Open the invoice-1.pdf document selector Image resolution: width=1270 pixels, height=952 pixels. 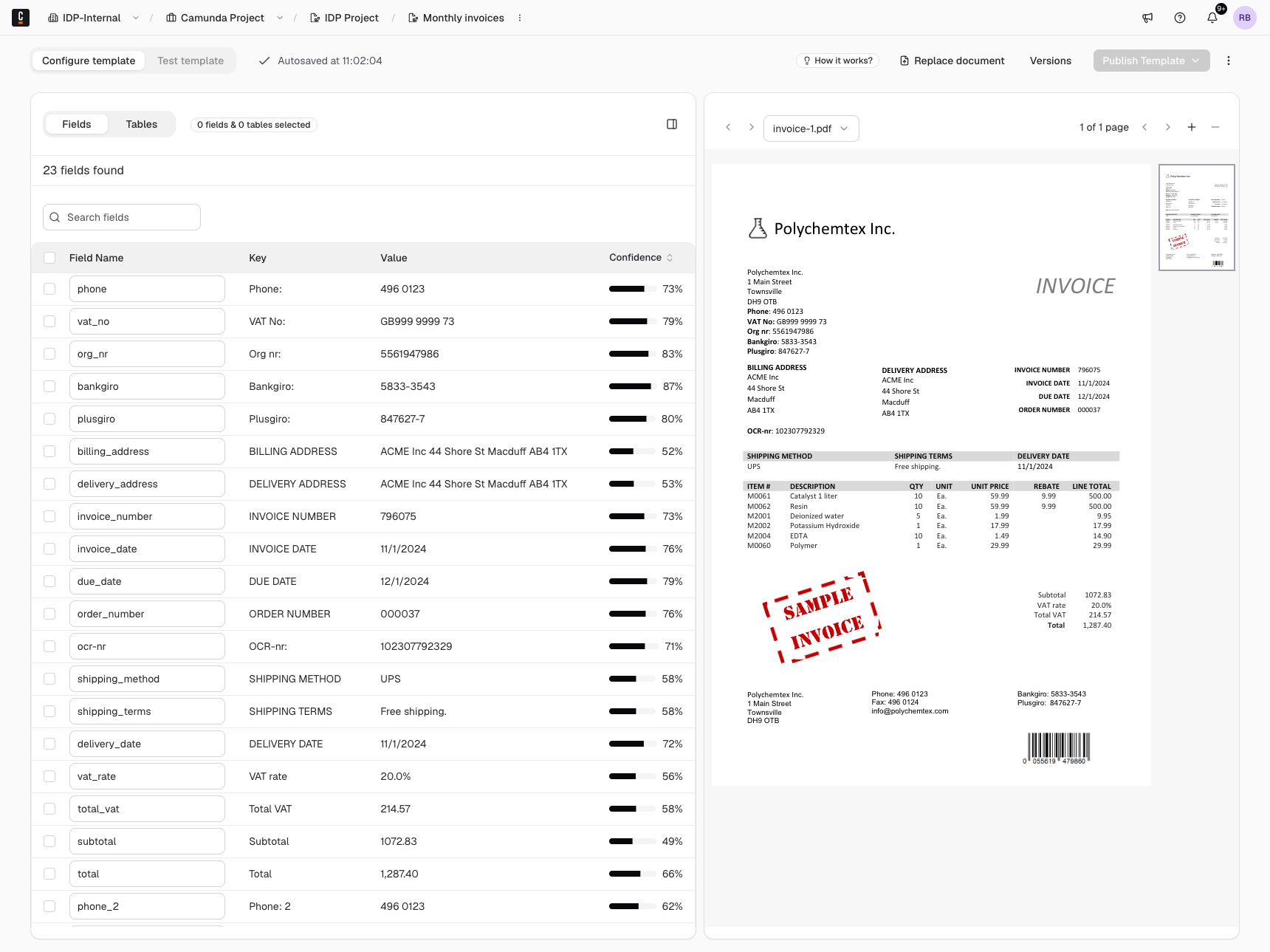coord(811,129)
